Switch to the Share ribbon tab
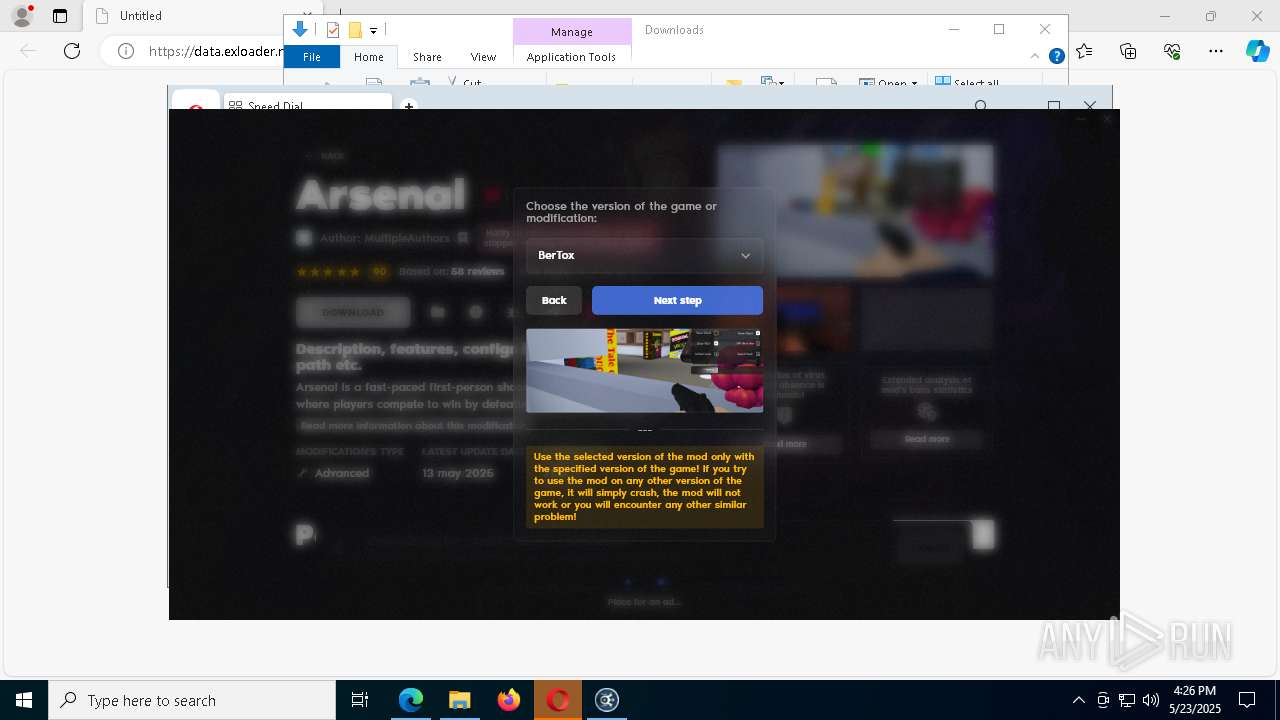This screenshot has width=1280, height=720. [x=427, y=57]
